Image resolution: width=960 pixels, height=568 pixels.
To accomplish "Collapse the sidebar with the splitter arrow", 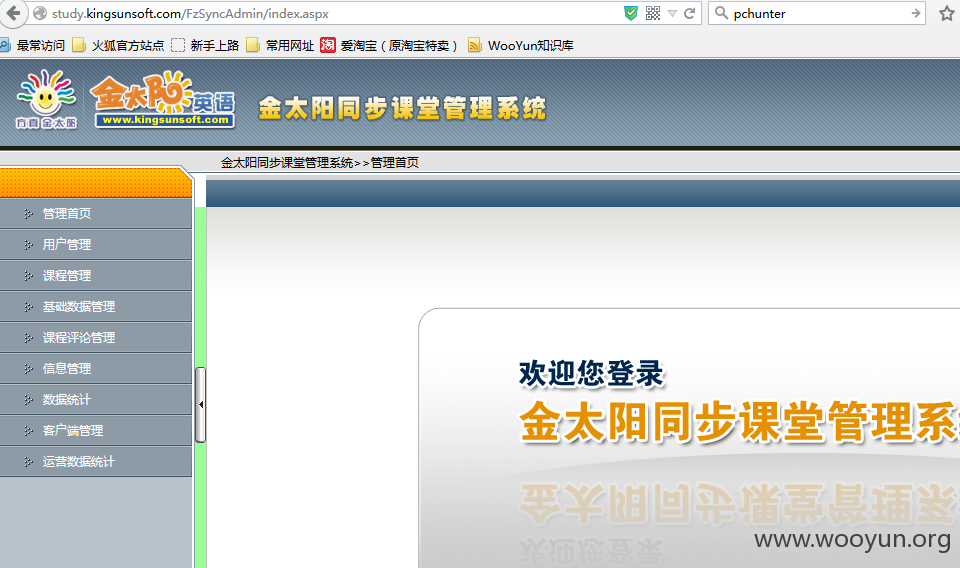I will click(x=200, y=405).
